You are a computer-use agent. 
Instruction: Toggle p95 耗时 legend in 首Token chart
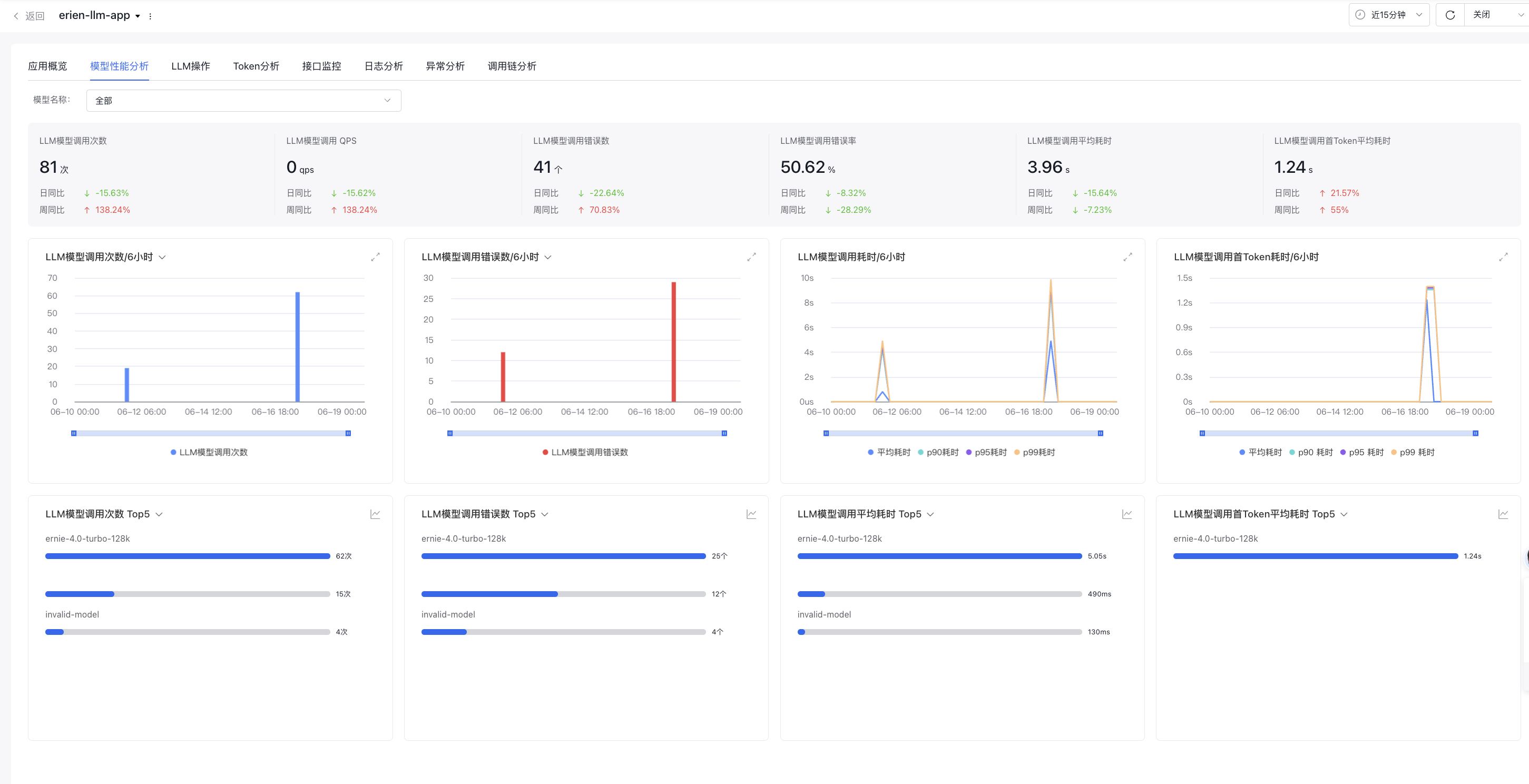point(1362,452)
